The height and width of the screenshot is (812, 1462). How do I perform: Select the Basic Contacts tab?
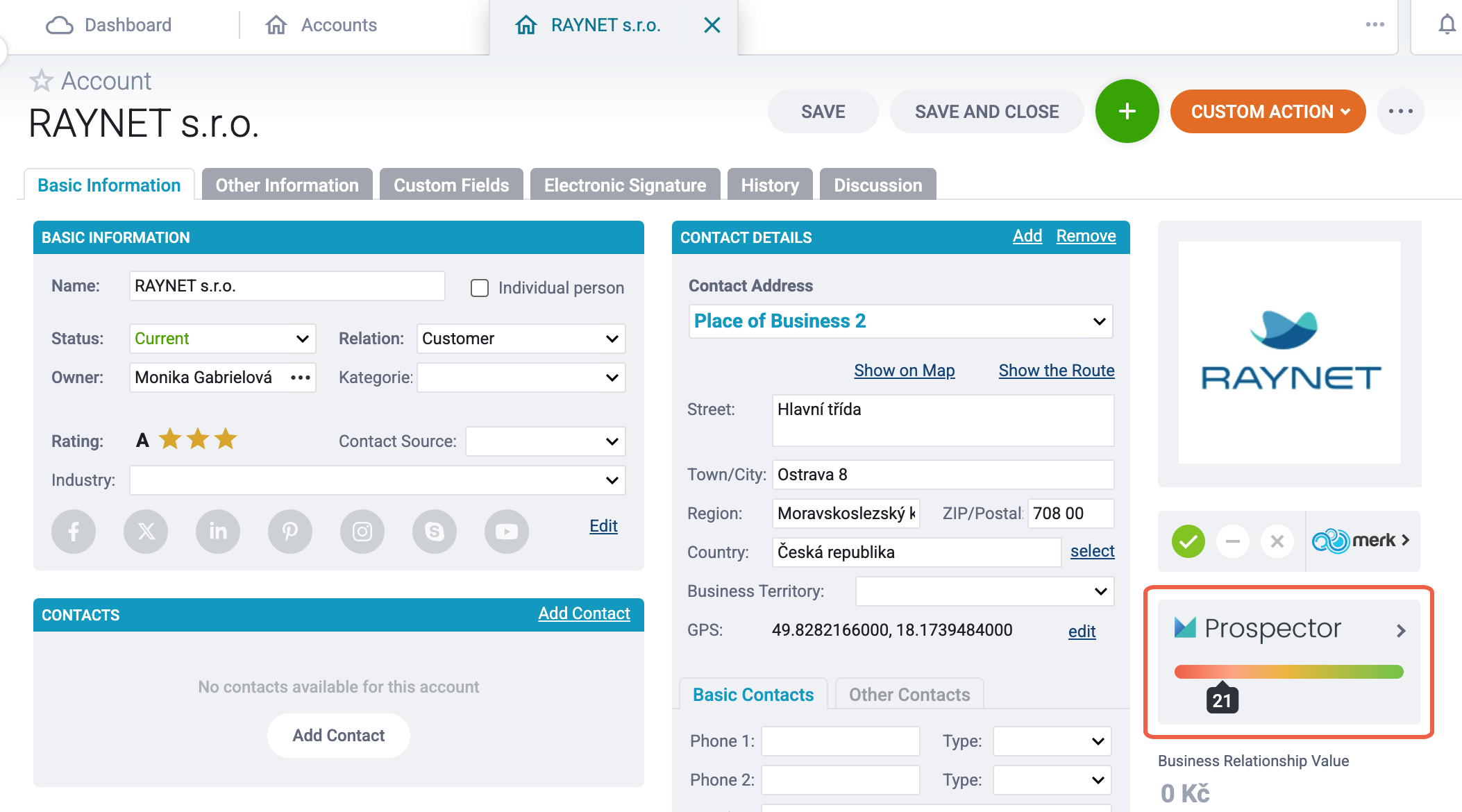pyautogui.click(x=753, y=695)
